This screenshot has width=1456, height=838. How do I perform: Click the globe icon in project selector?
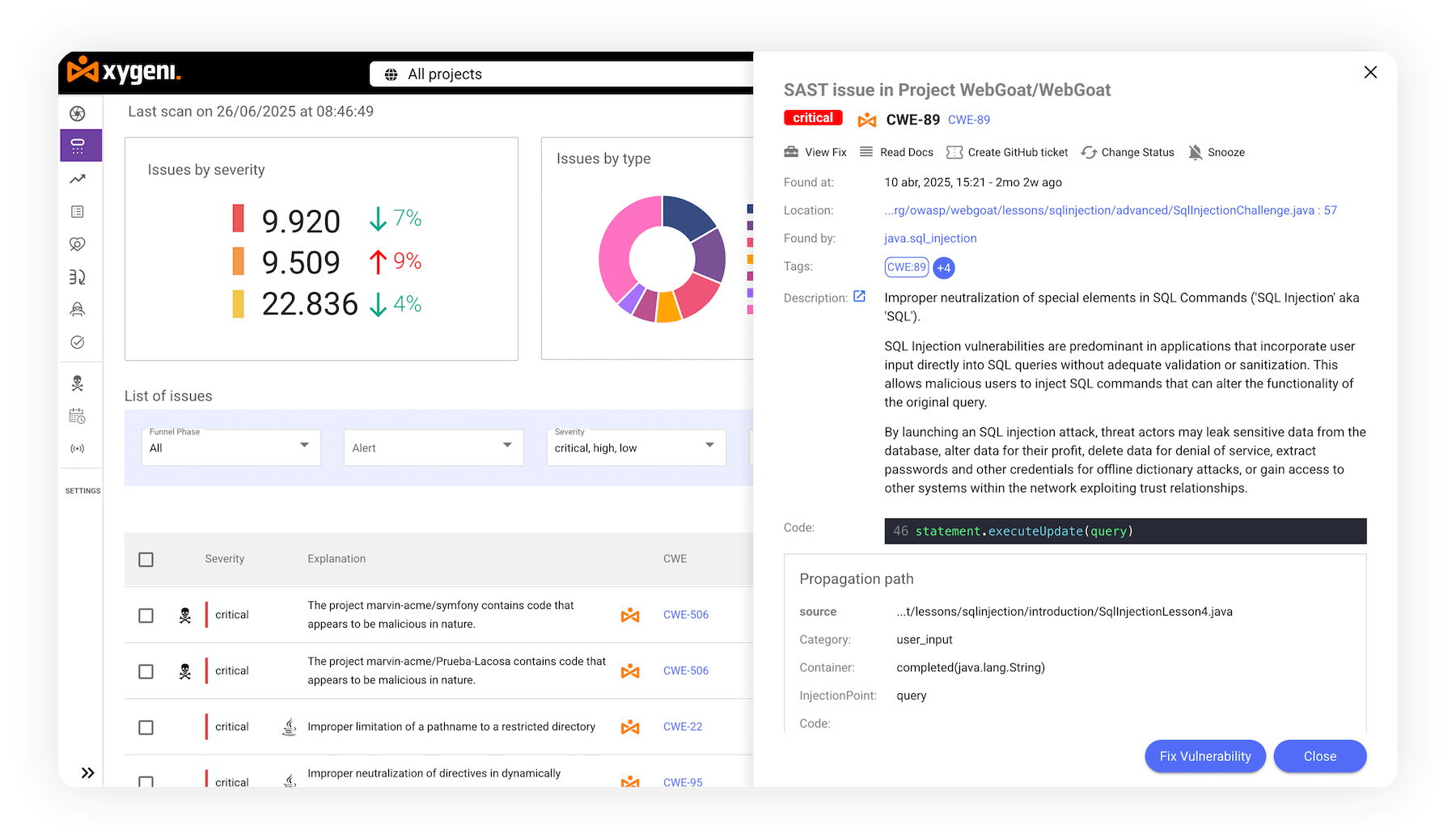point(391,74)
